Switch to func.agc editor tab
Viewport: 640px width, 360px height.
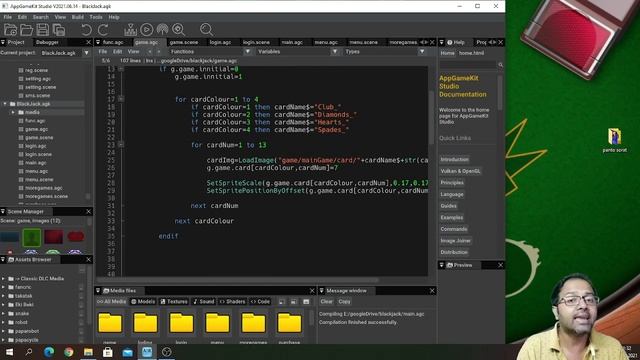point(113,42)
